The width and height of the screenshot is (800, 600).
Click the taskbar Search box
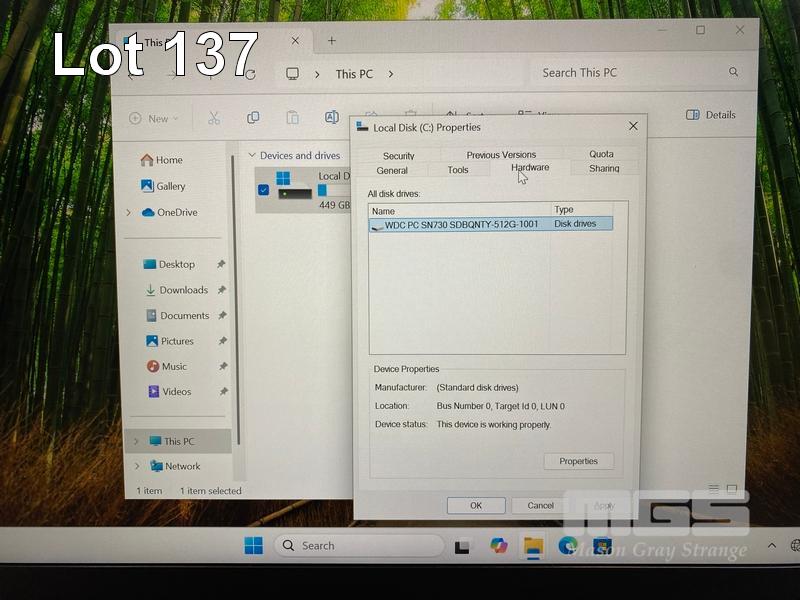(x=360, y=545)
